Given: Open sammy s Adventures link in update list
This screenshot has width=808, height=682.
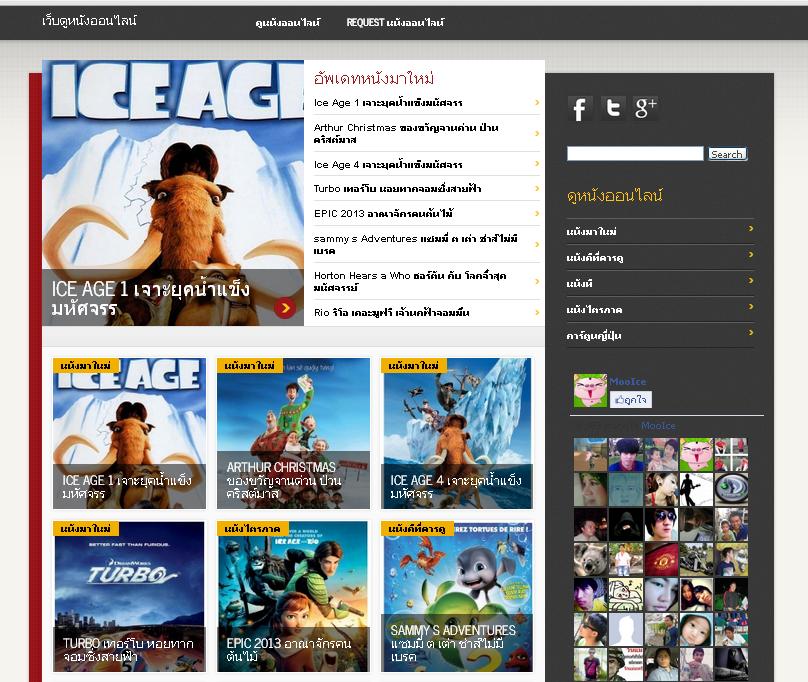Looking at the screenshot, I should click(x=416, y=244).
